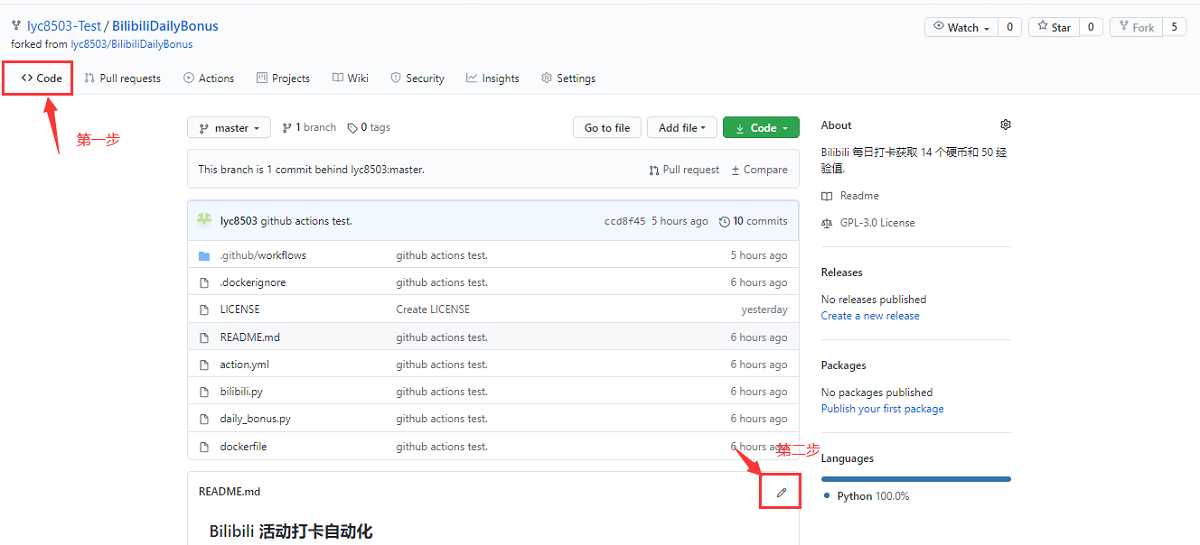This screenshot has height=545, width=1200.
Task: Click the .github/workflows folder icon
Action: [204, 256]
